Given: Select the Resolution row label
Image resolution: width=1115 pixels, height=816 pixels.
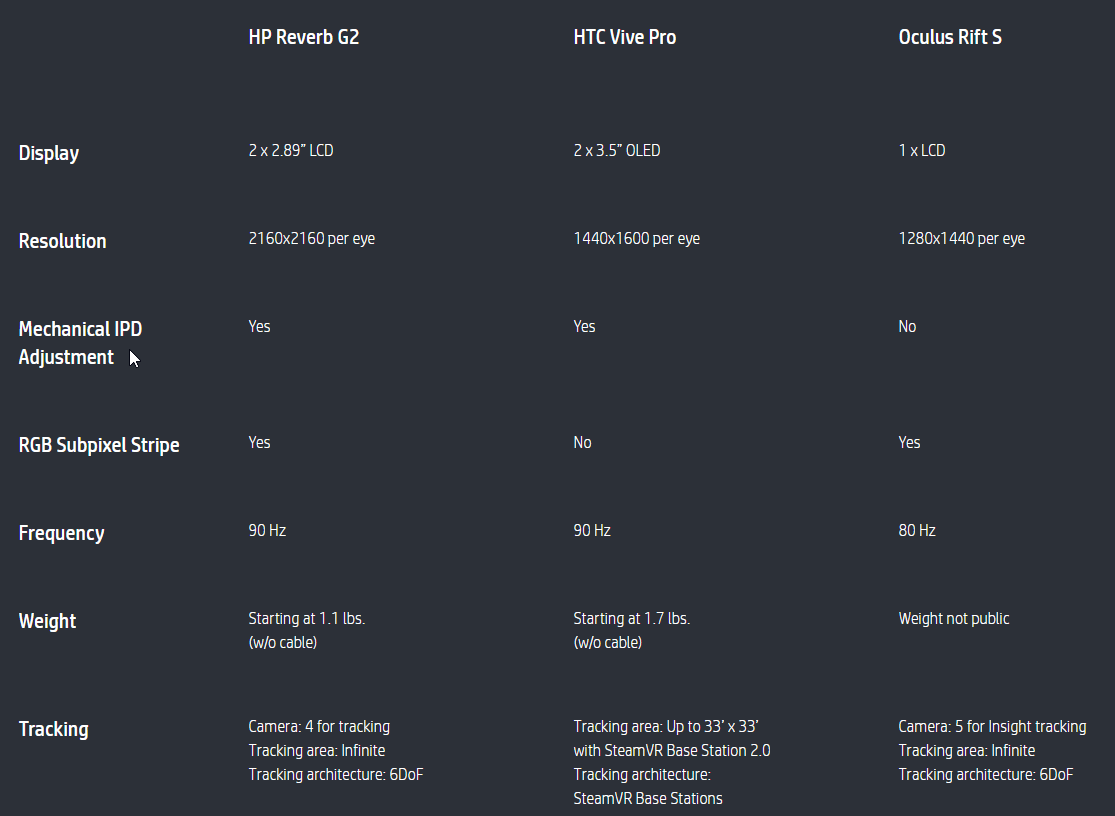Looking at the screenshot, I should click(x=63, y=241).
